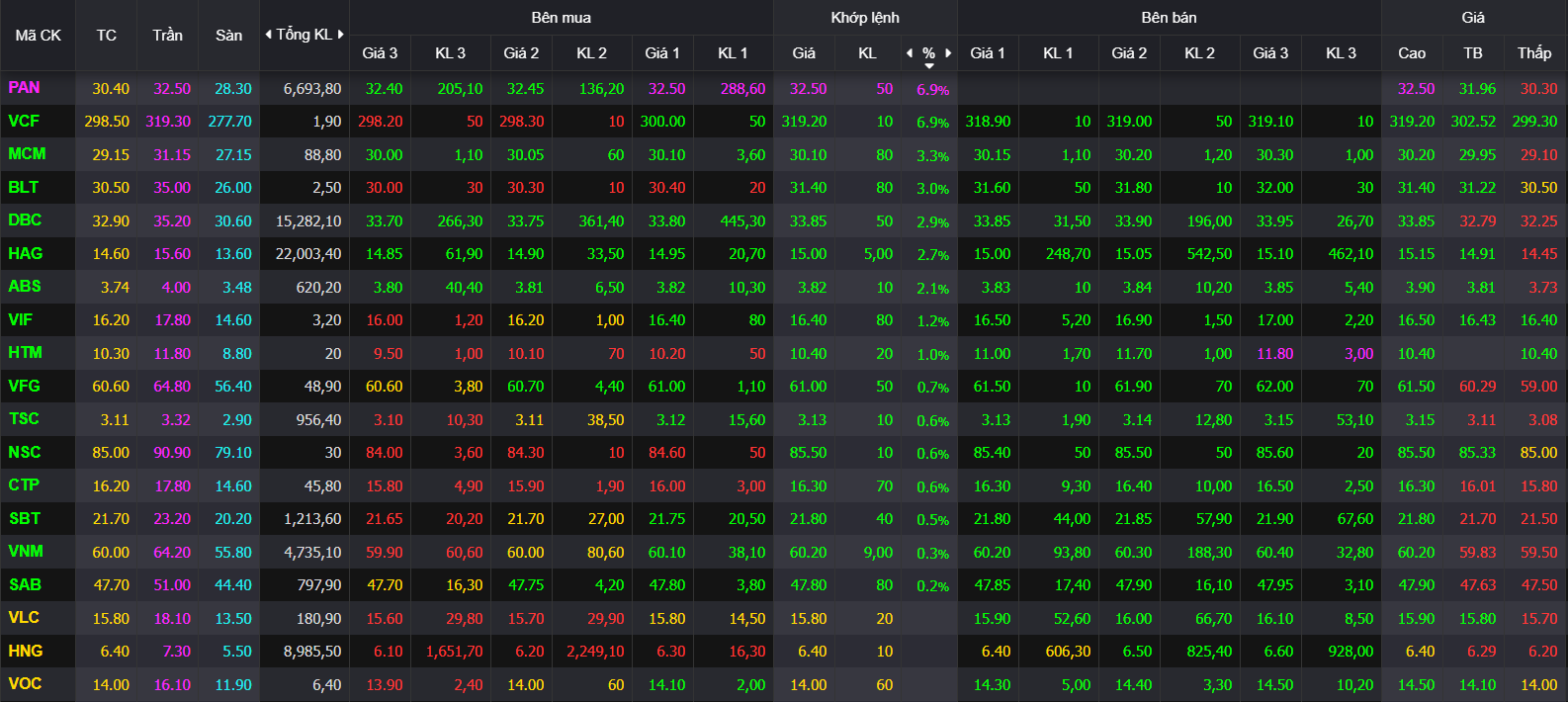This screenshot has width=1568, height=702.
Task: Click VLC buy price 15.60 in Giá 3
Action: coord(385,619)
